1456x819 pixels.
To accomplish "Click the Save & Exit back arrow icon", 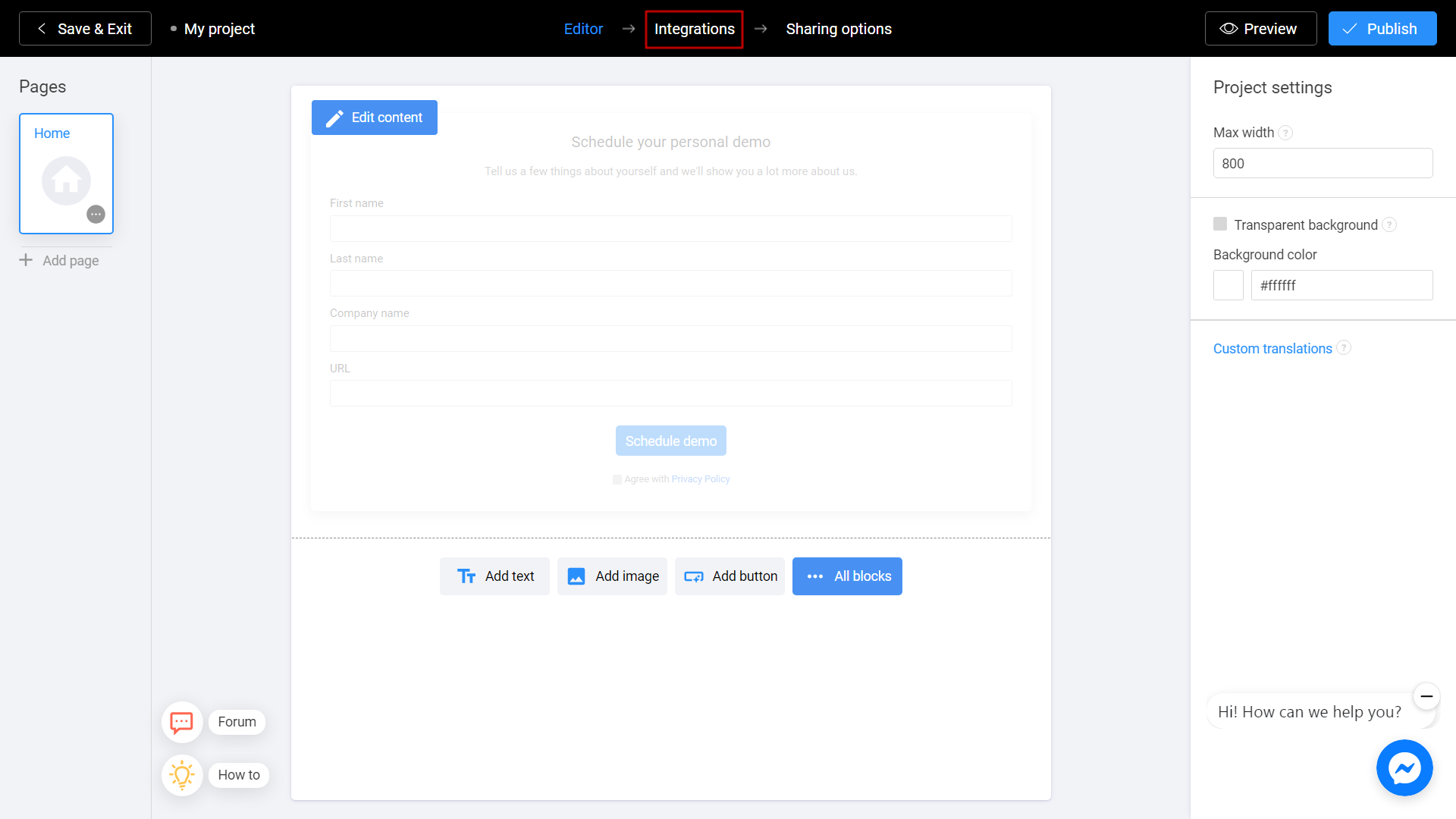I will coord(42,29).
